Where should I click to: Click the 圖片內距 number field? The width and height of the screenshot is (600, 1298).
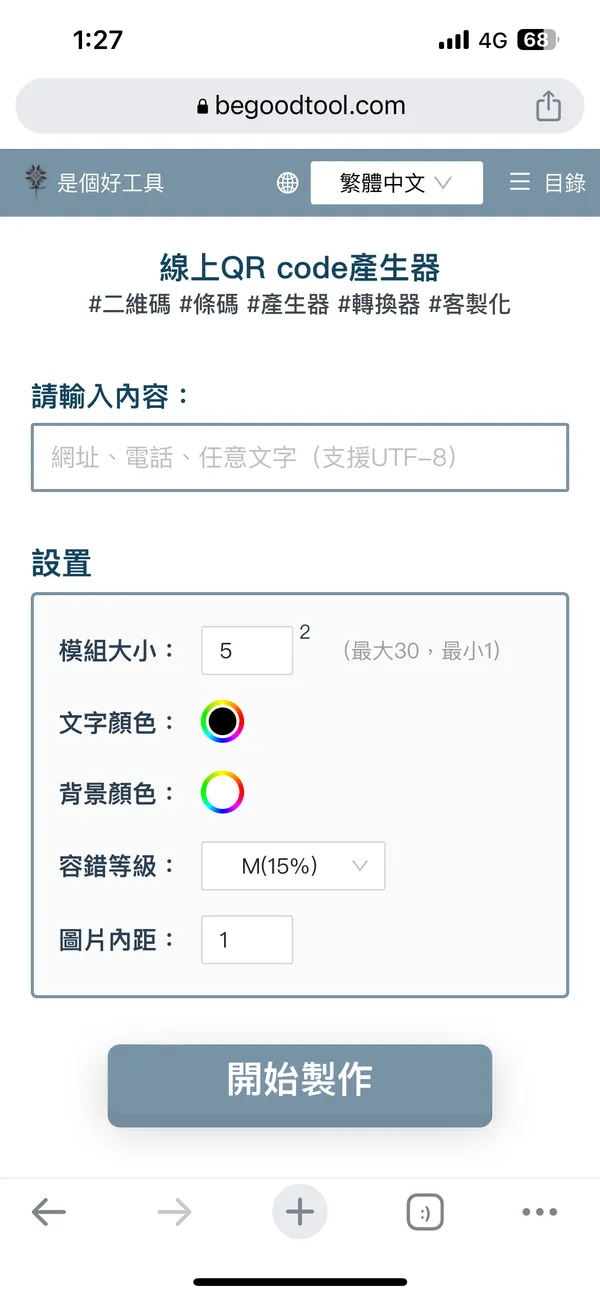click(x=247, y=940)
